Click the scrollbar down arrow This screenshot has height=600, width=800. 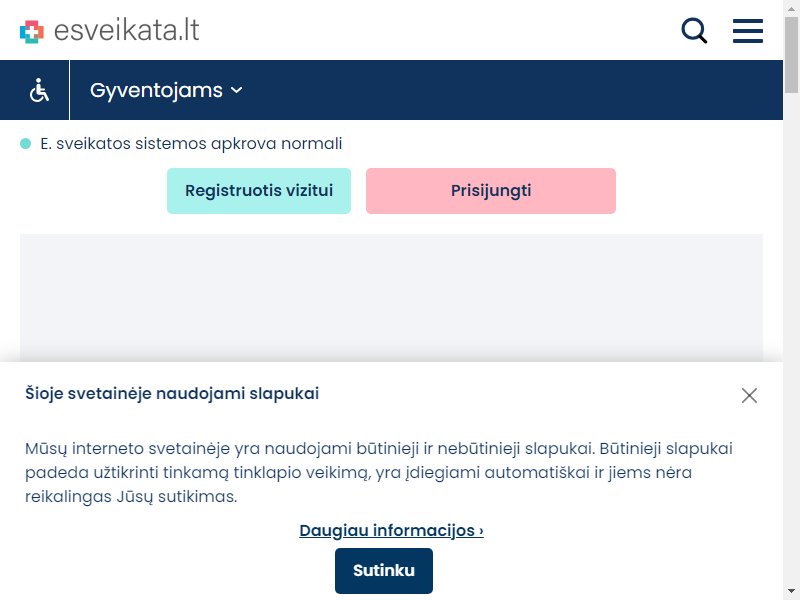791,592
